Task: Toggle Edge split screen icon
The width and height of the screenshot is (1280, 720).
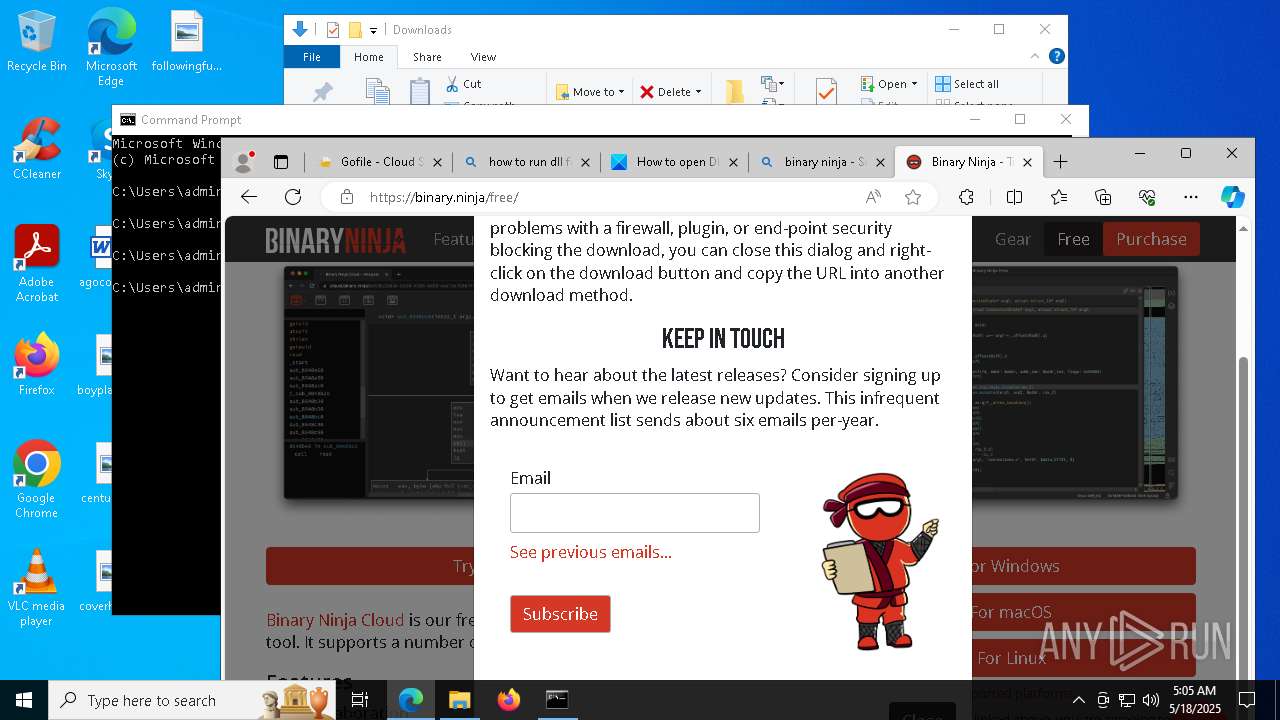Action: tap(1014, 197)
